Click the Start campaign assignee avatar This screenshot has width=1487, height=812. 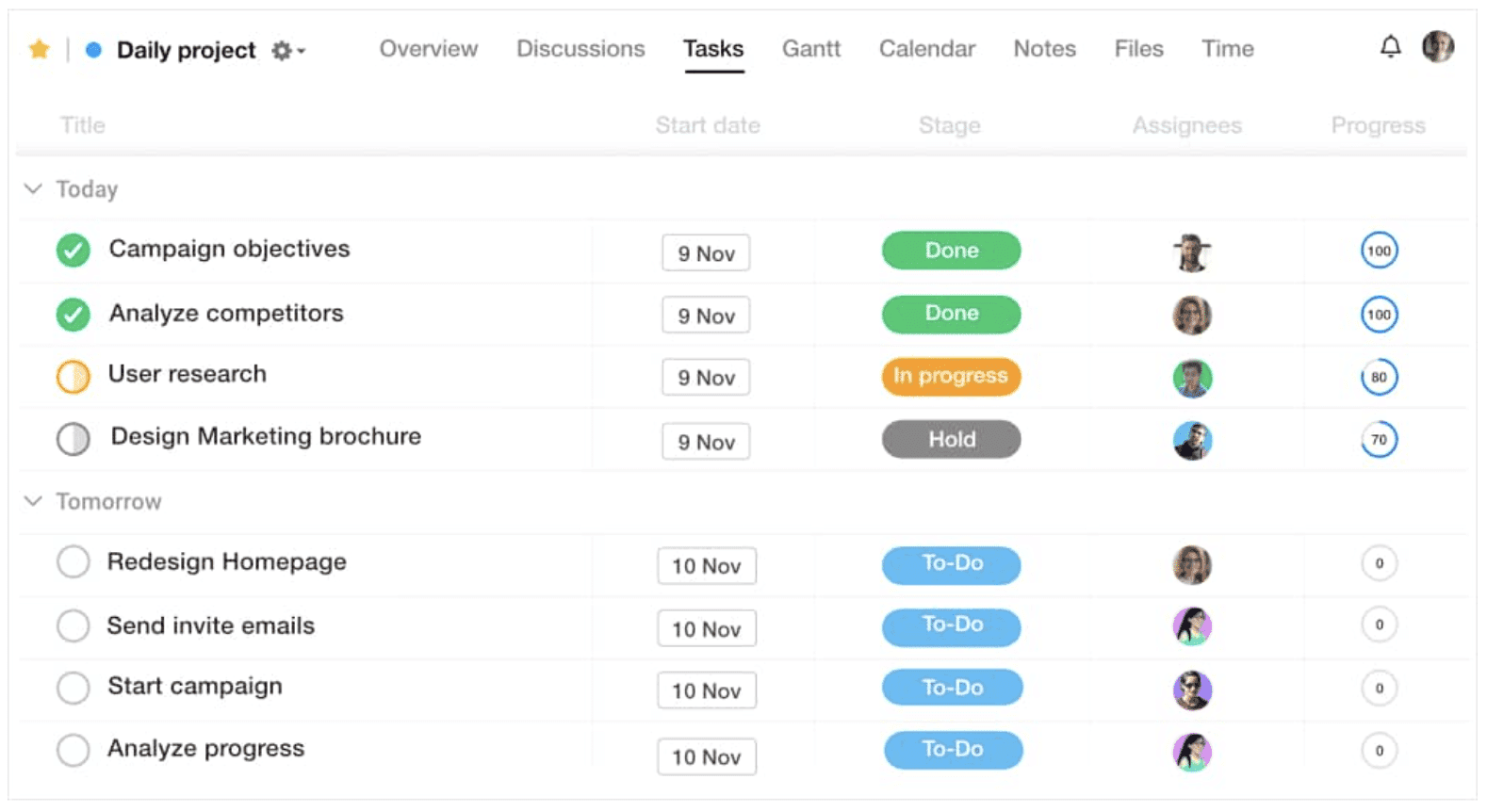tap(1192, 690)
